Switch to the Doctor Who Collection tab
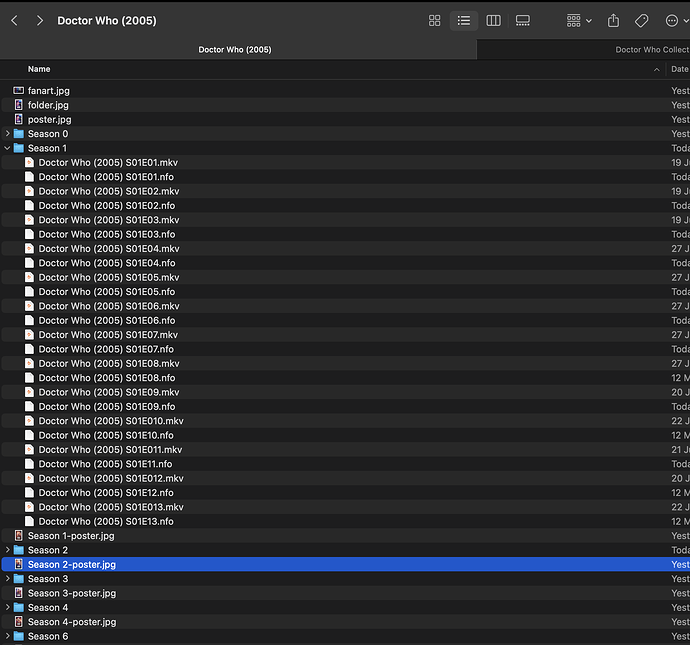 pyautogui.click(x=584, y=50)
